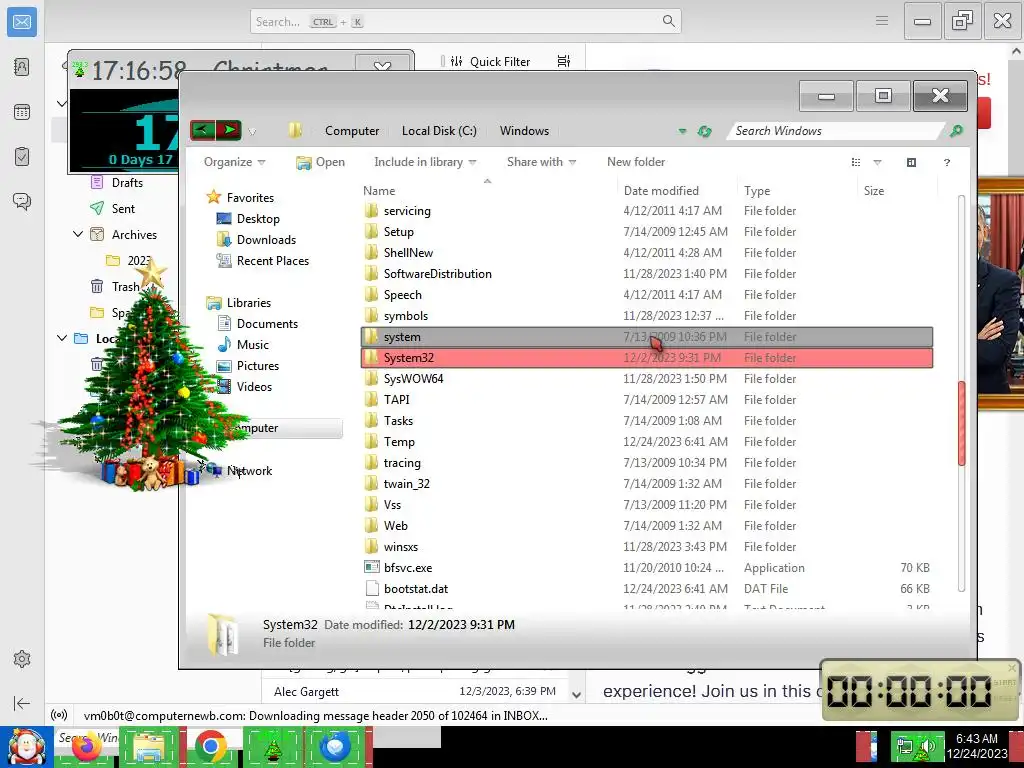This screenshot has height=768, width=1024.
Task: Open Thunderbird taskbar icon
Action: [x=336, y=746]
